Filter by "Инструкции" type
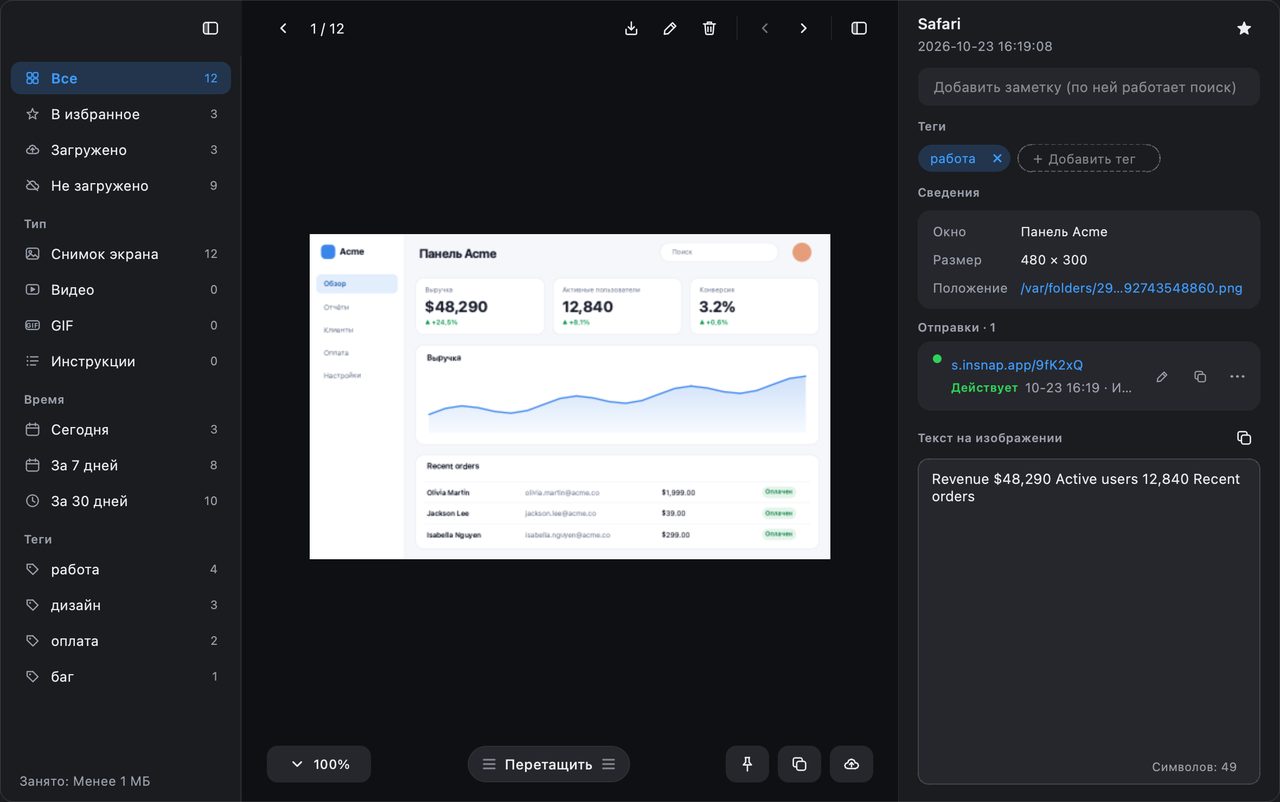 (x=121, y=362)
